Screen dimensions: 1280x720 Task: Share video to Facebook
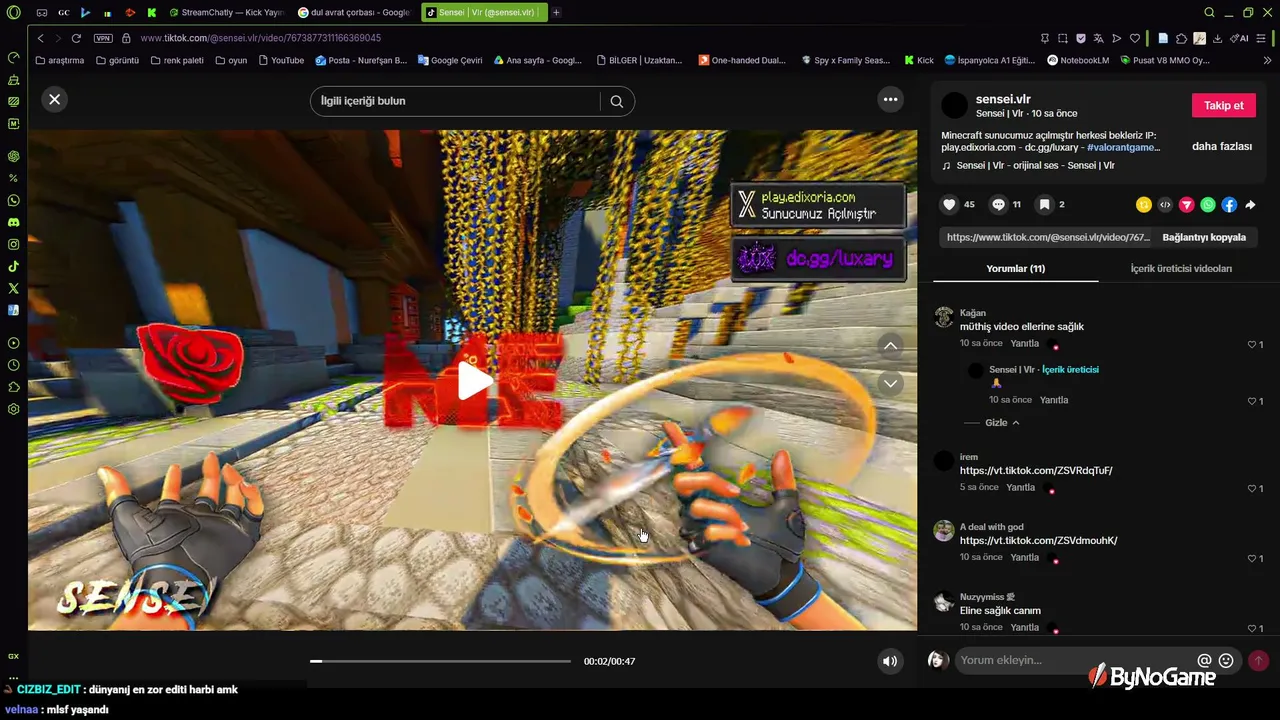pos(1229,205)
